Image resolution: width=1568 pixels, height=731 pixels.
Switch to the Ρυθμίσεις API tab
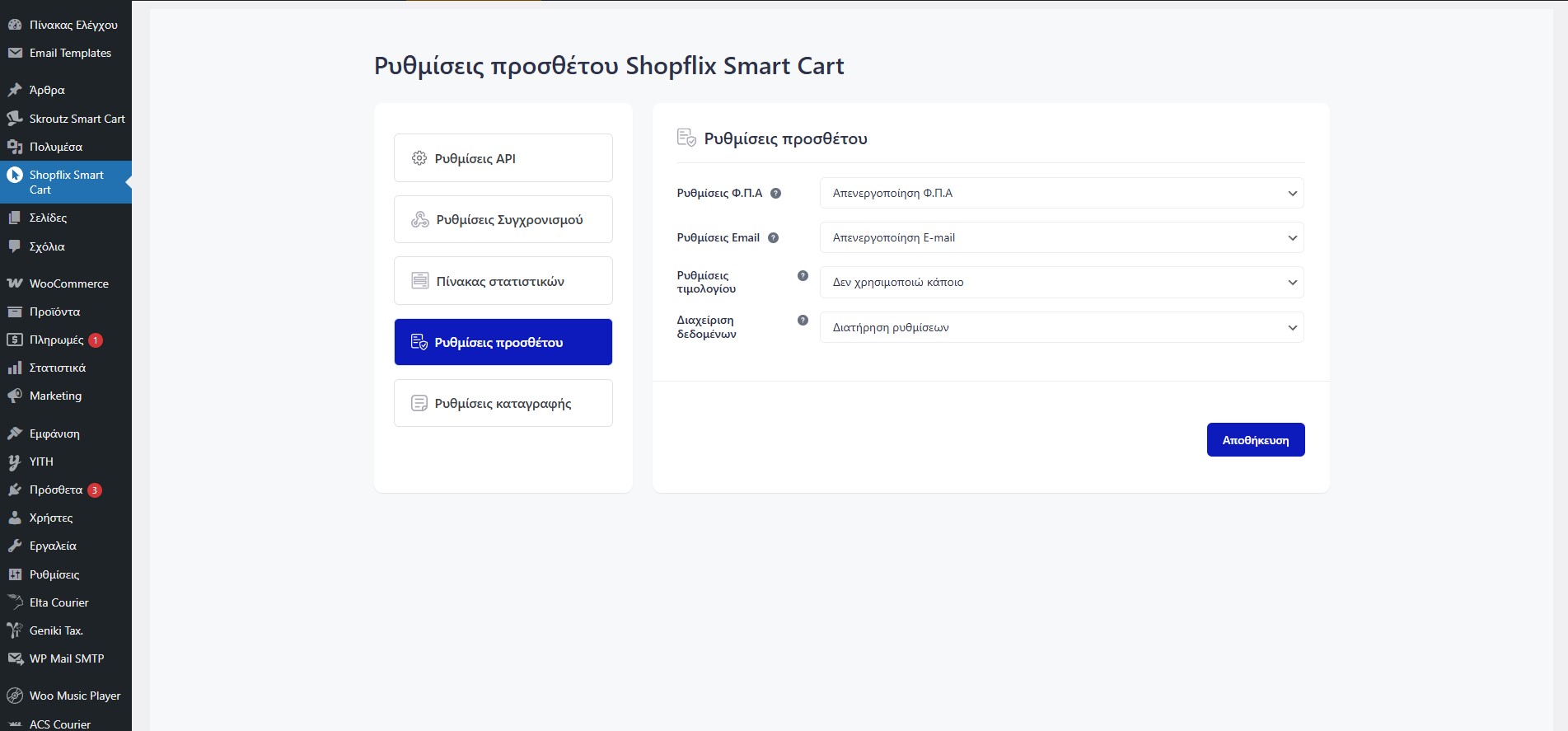tap(503, 158)
